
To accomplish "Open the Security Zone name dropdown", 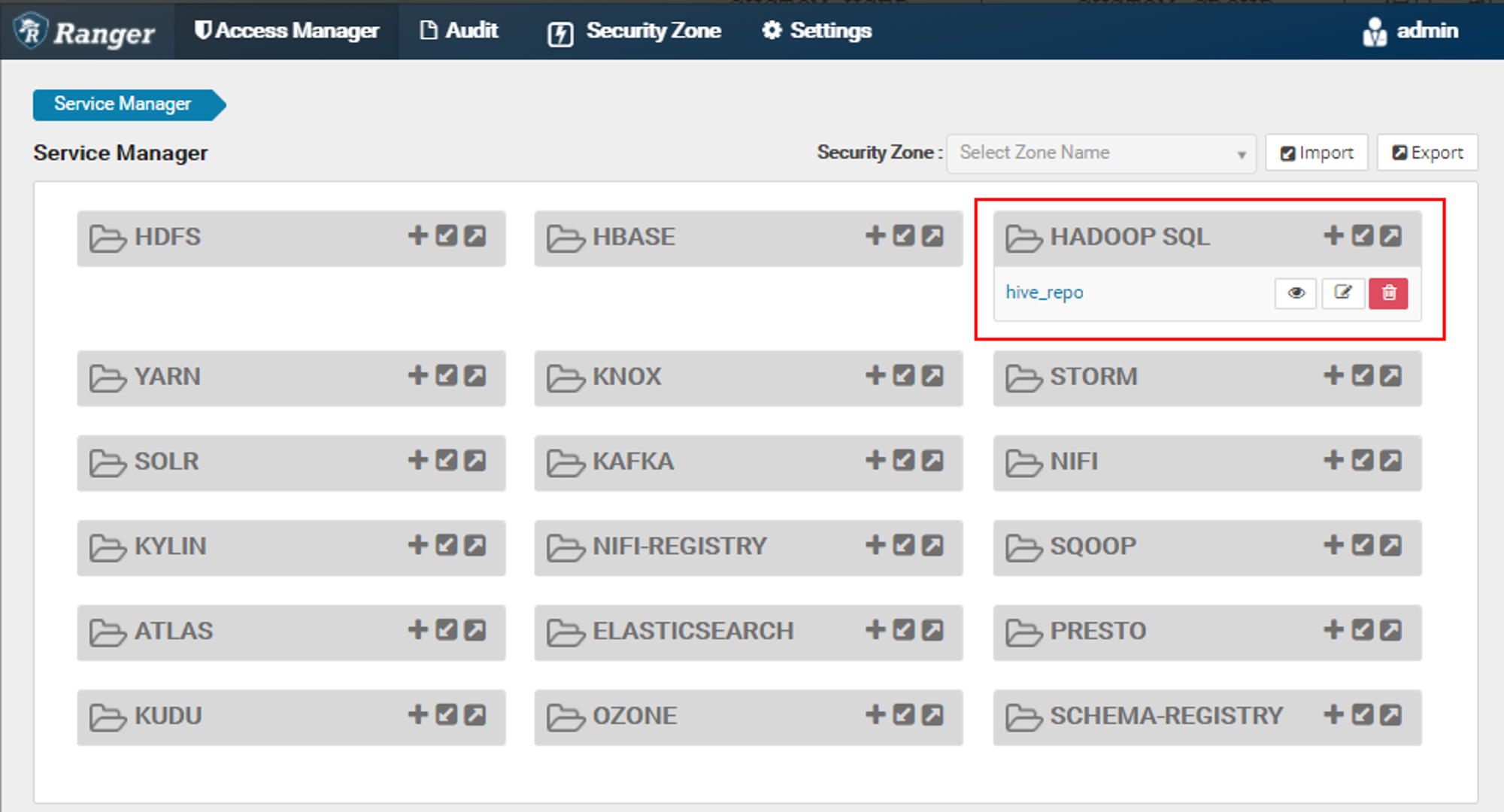I will [1101, 153].
